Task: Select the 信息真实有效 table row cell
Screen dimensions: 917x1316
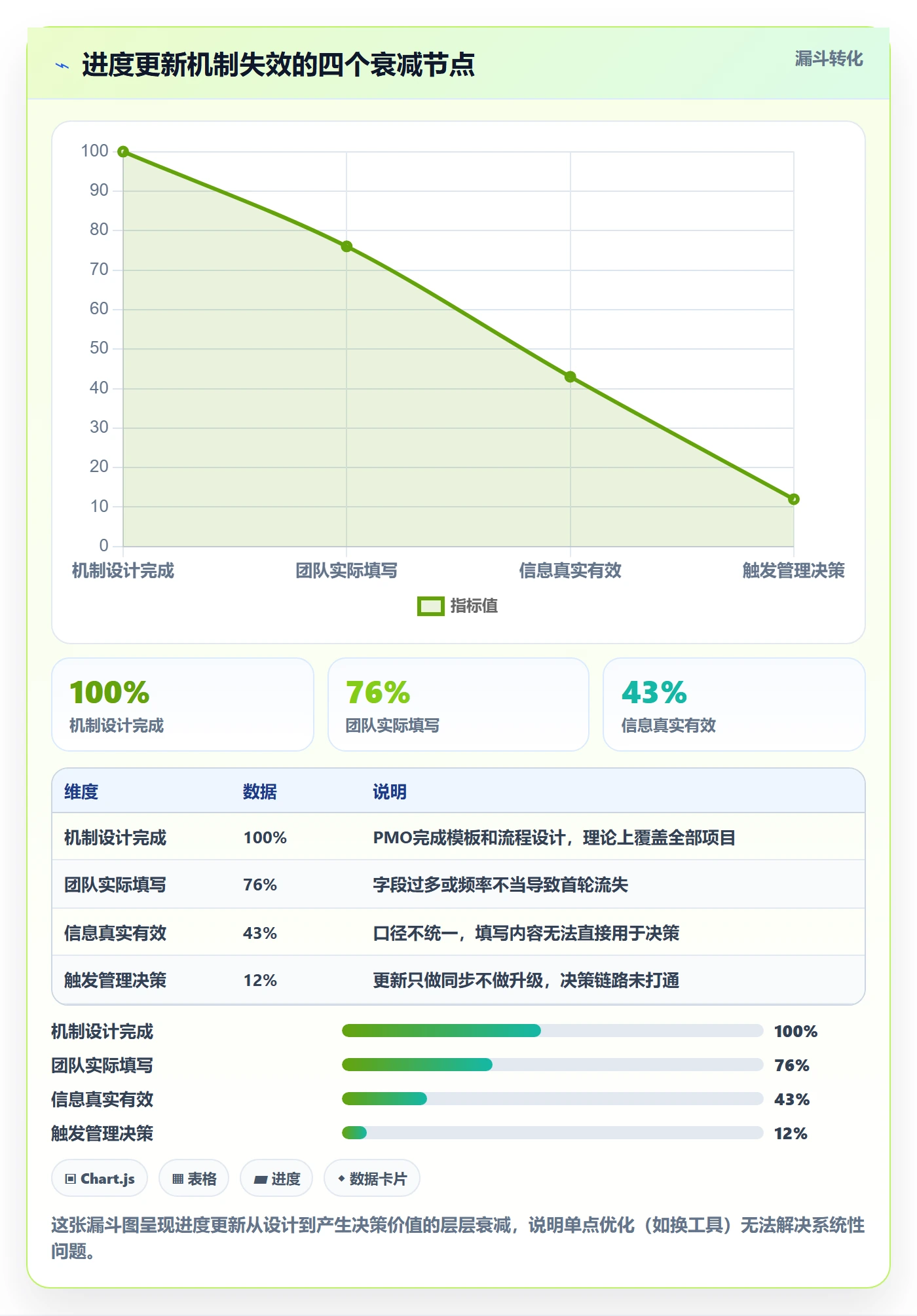Action: (115, 933)
